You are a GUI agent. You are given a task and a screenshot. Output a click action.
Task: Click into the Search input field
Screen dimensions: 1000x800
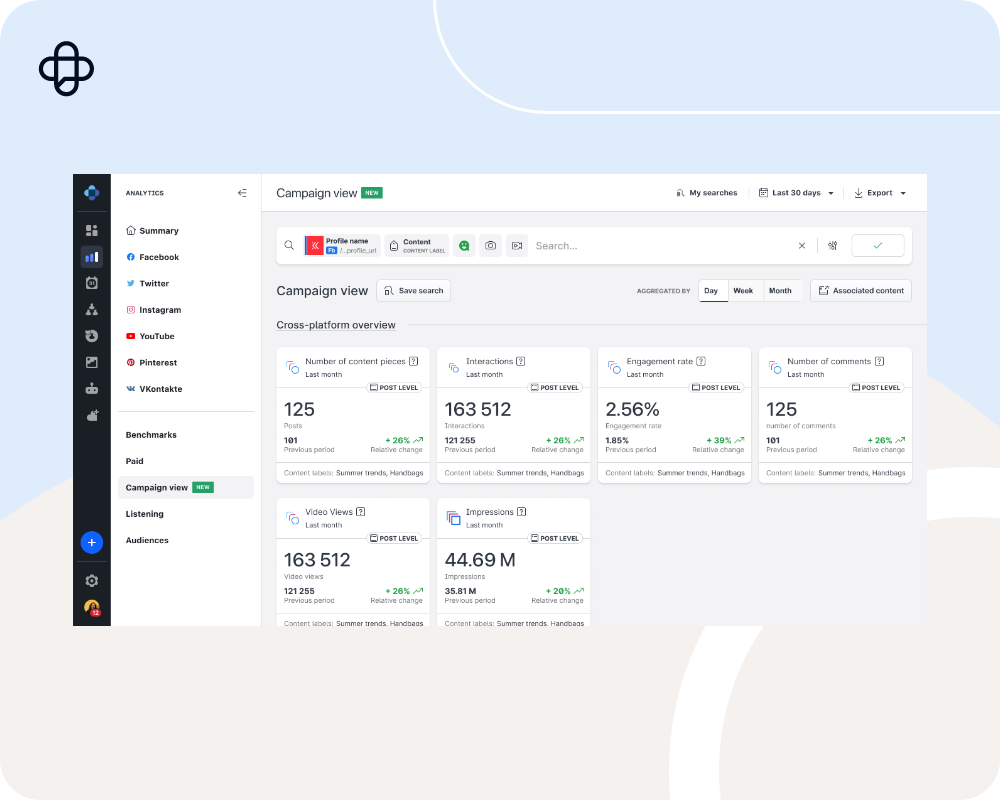point(660,245)
